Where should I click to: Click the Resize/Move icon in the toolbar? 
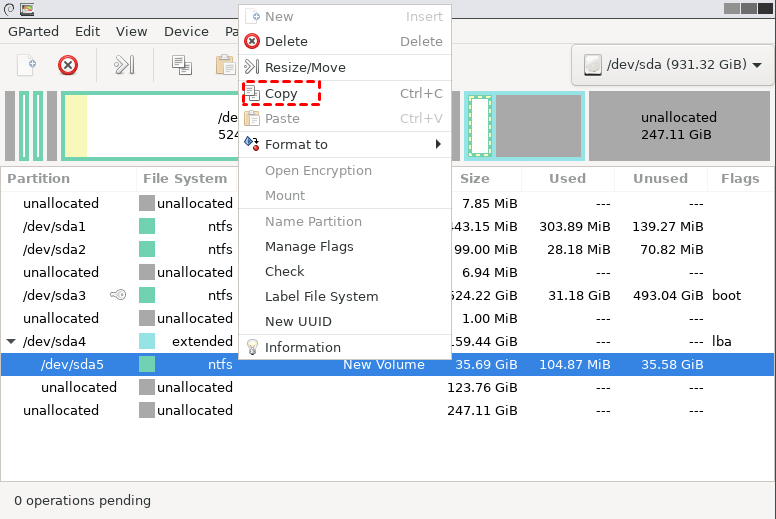pyautogui.click(x=124, y=65)
